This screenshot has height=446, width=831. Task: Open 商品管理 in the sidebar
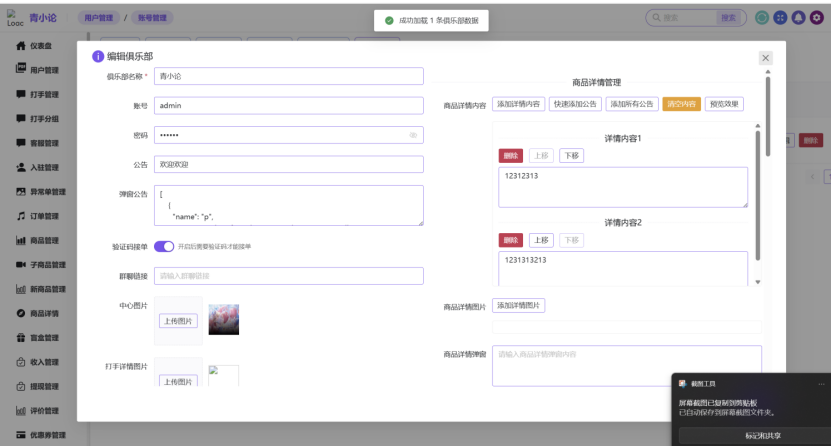37,240
